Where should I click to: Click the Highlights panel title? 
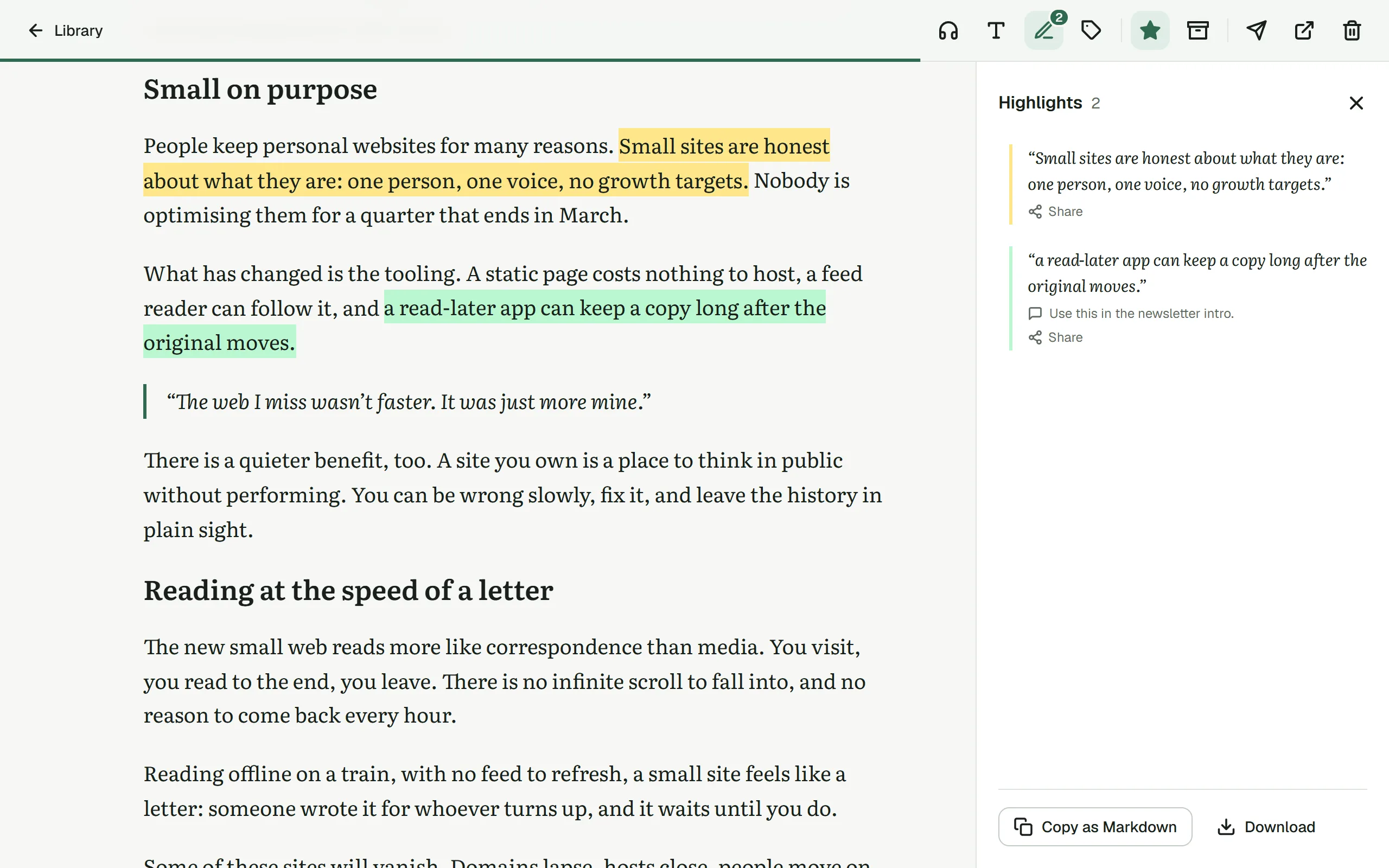pos(1040,103)
